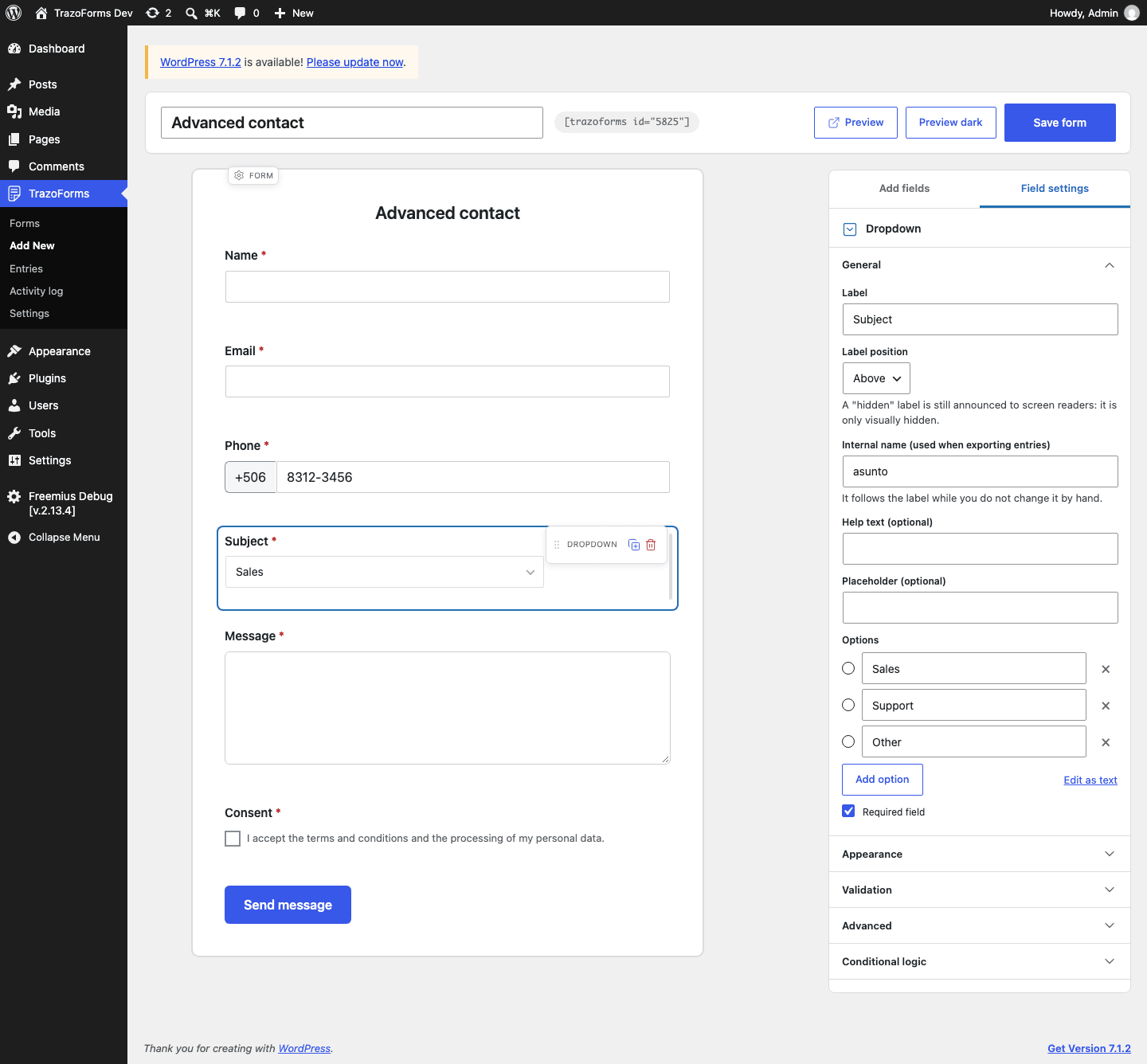Click the Help text input field
Viewport: 1147px width, 1064px height.
click(980, 549)
